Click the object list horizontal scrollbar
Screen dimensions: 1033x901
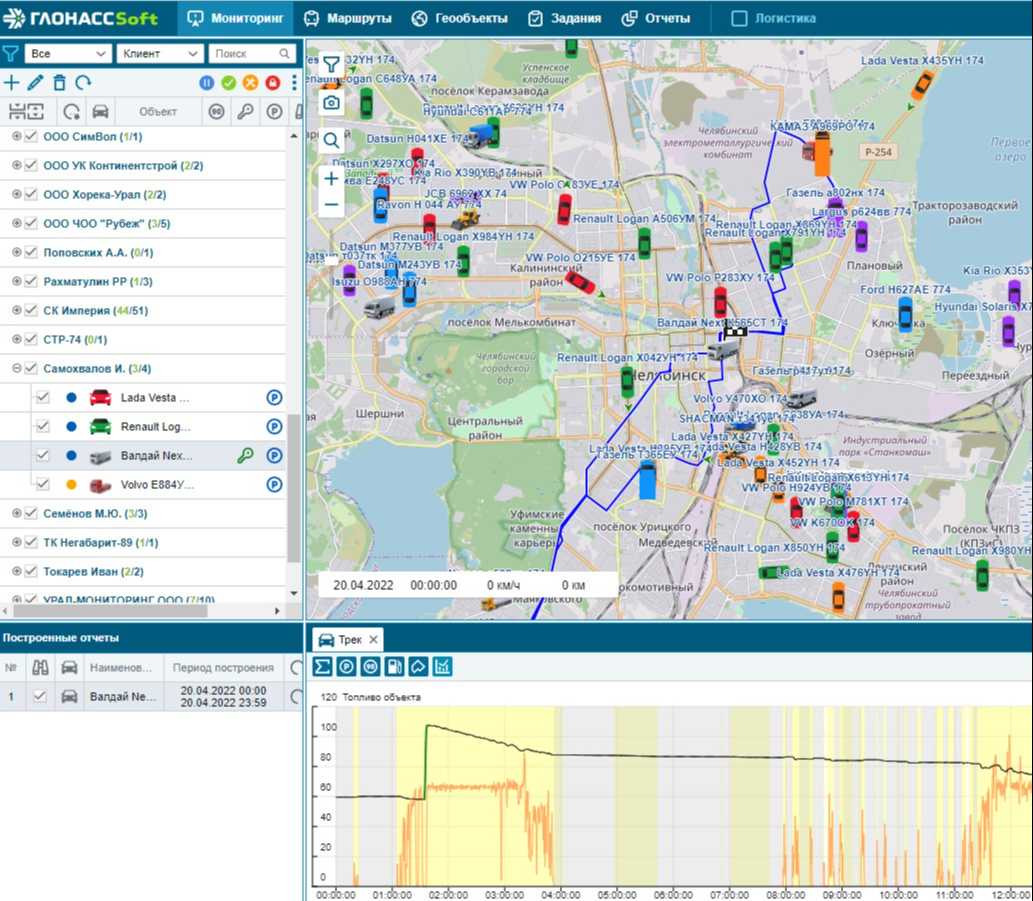point(109,611)
